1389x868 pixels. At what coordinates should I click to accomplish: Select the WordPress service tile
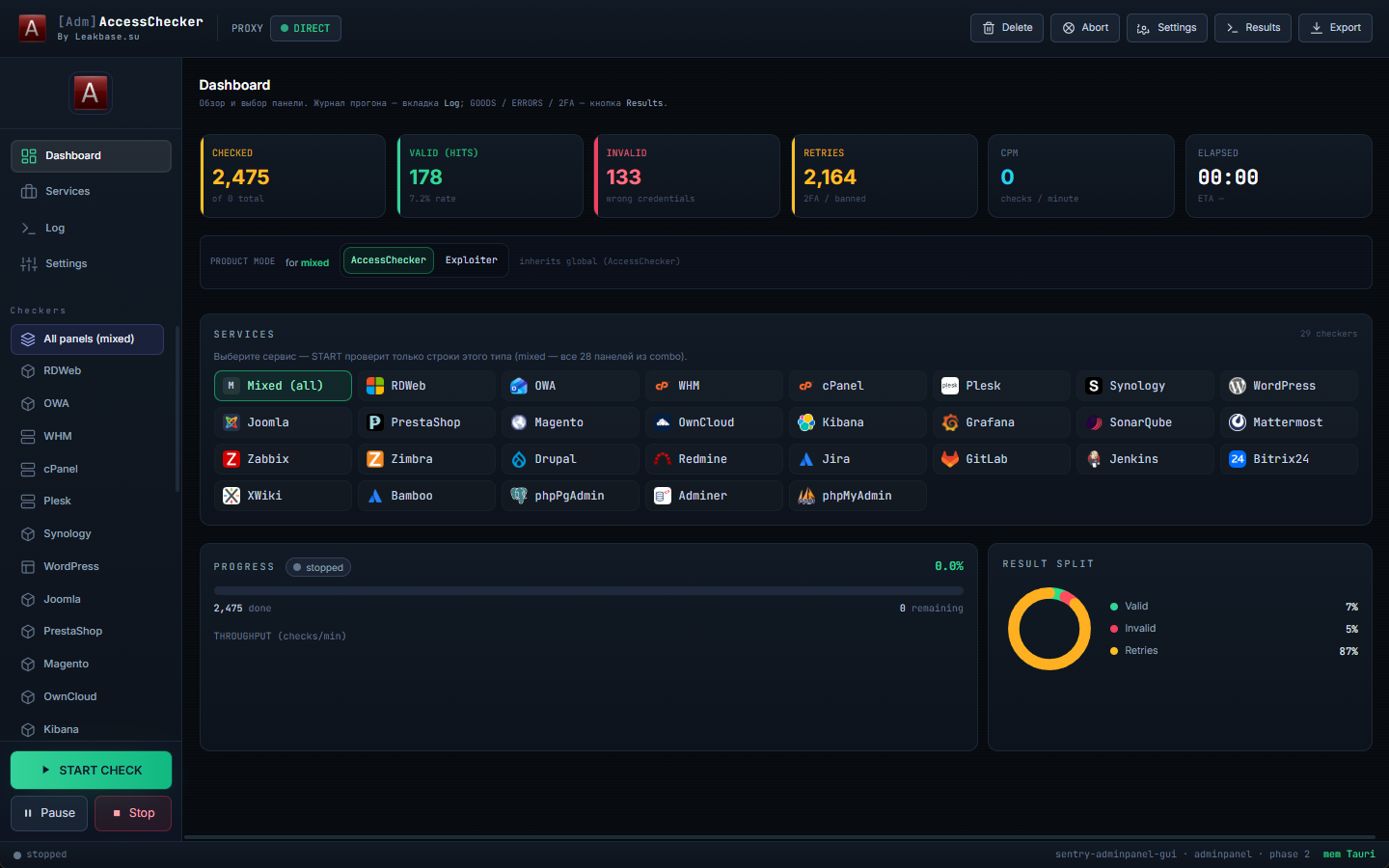coord(1289,386)
